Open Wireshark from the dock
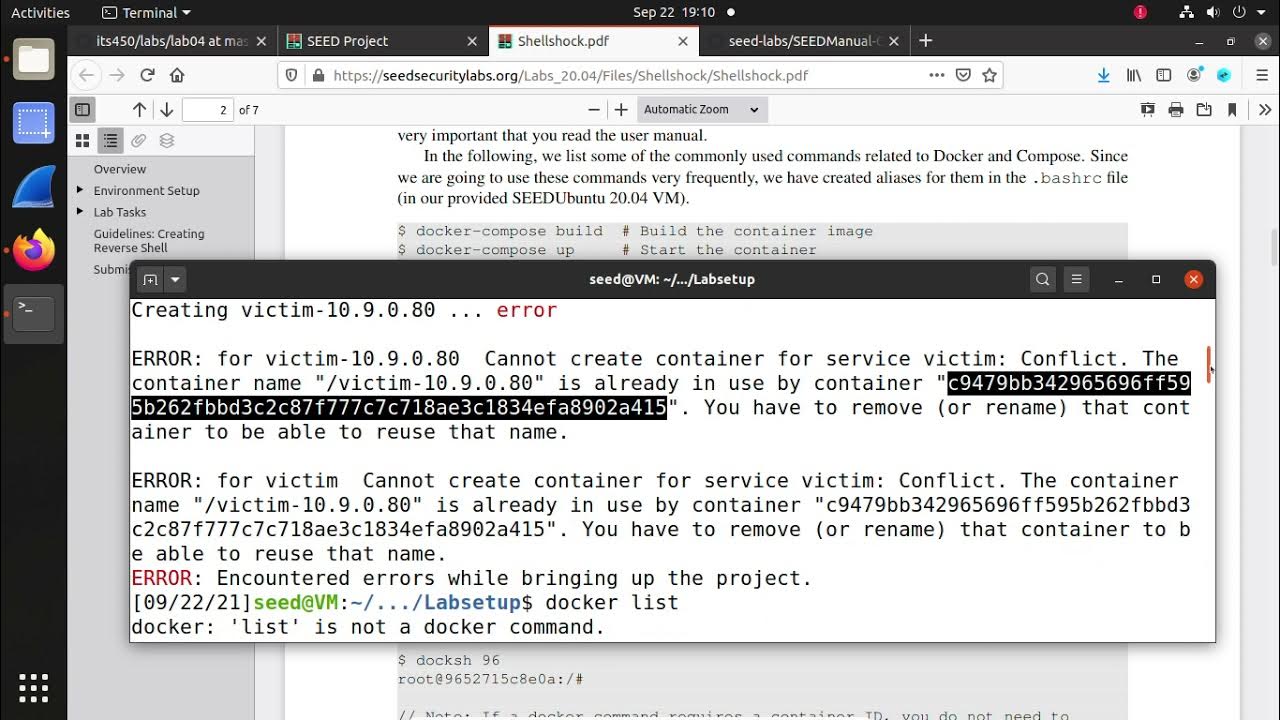Viewport: 1280px width, 720px height. (x=34, y=187)
